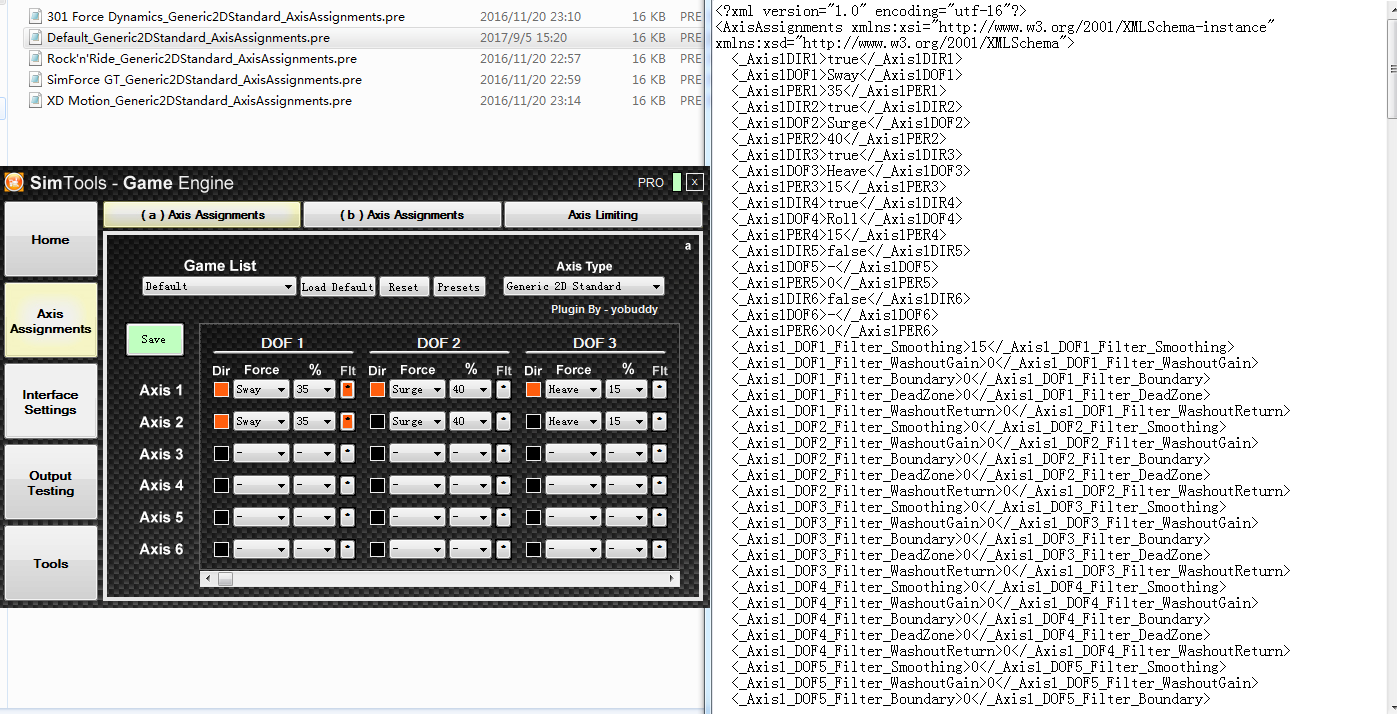1397x714 pixels.
Task: Click the DOF table horizontal scrollbar thumb
Action: pos(225,578)
